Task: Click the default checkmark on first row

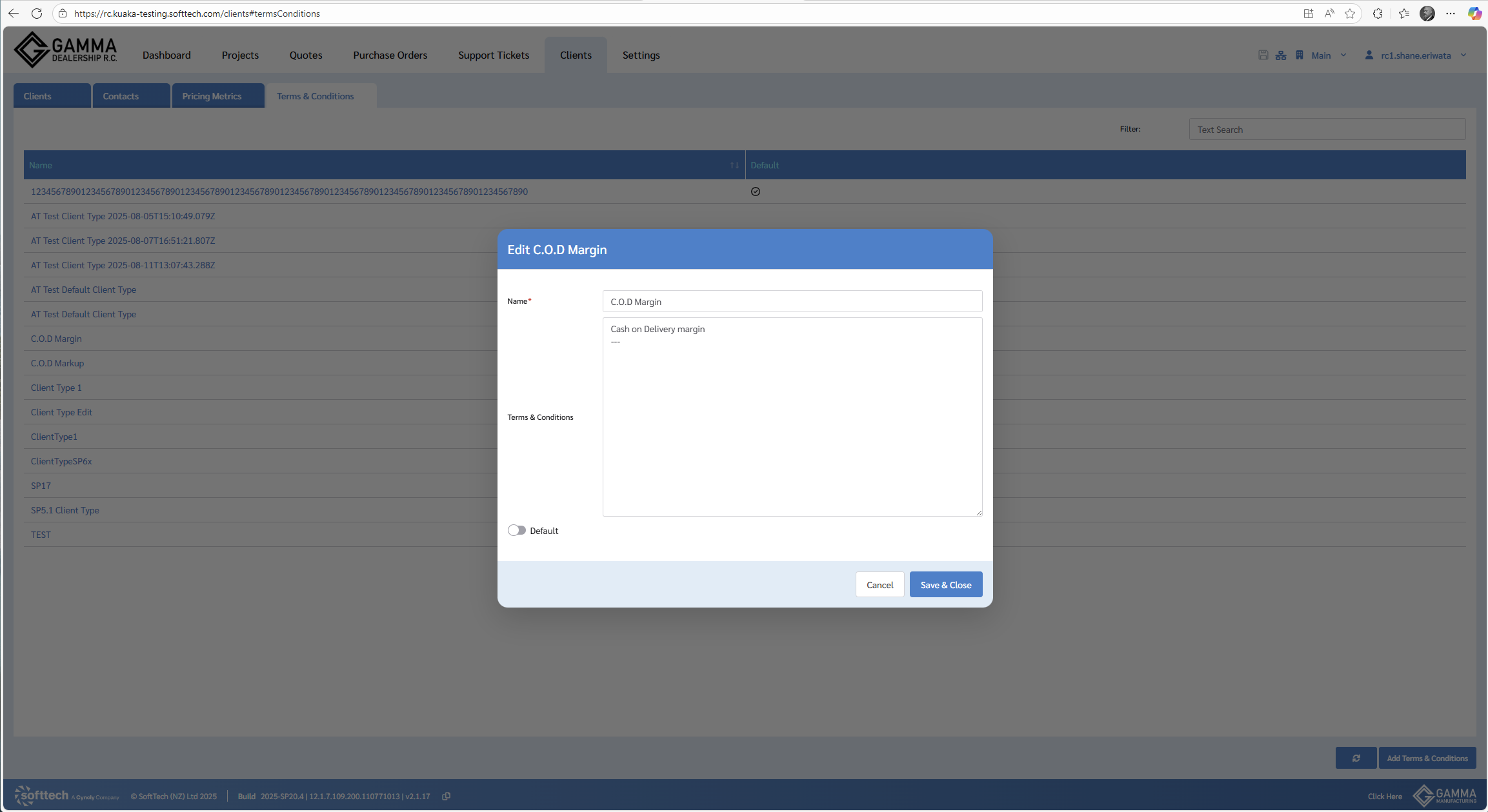Action: pos(755,192)
